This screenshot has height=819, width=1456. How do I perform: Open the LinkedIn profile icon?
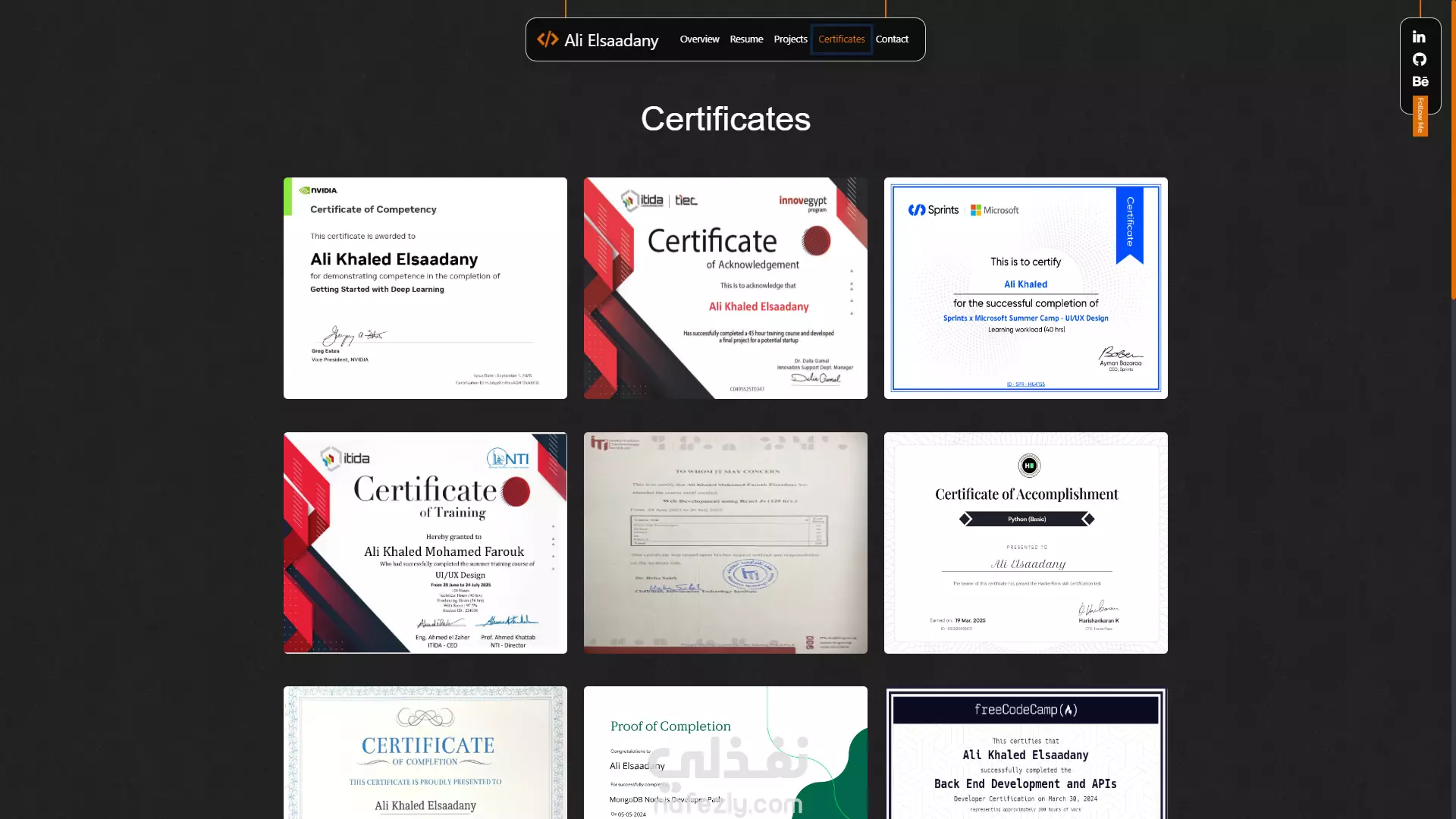tap(1419, 37)
